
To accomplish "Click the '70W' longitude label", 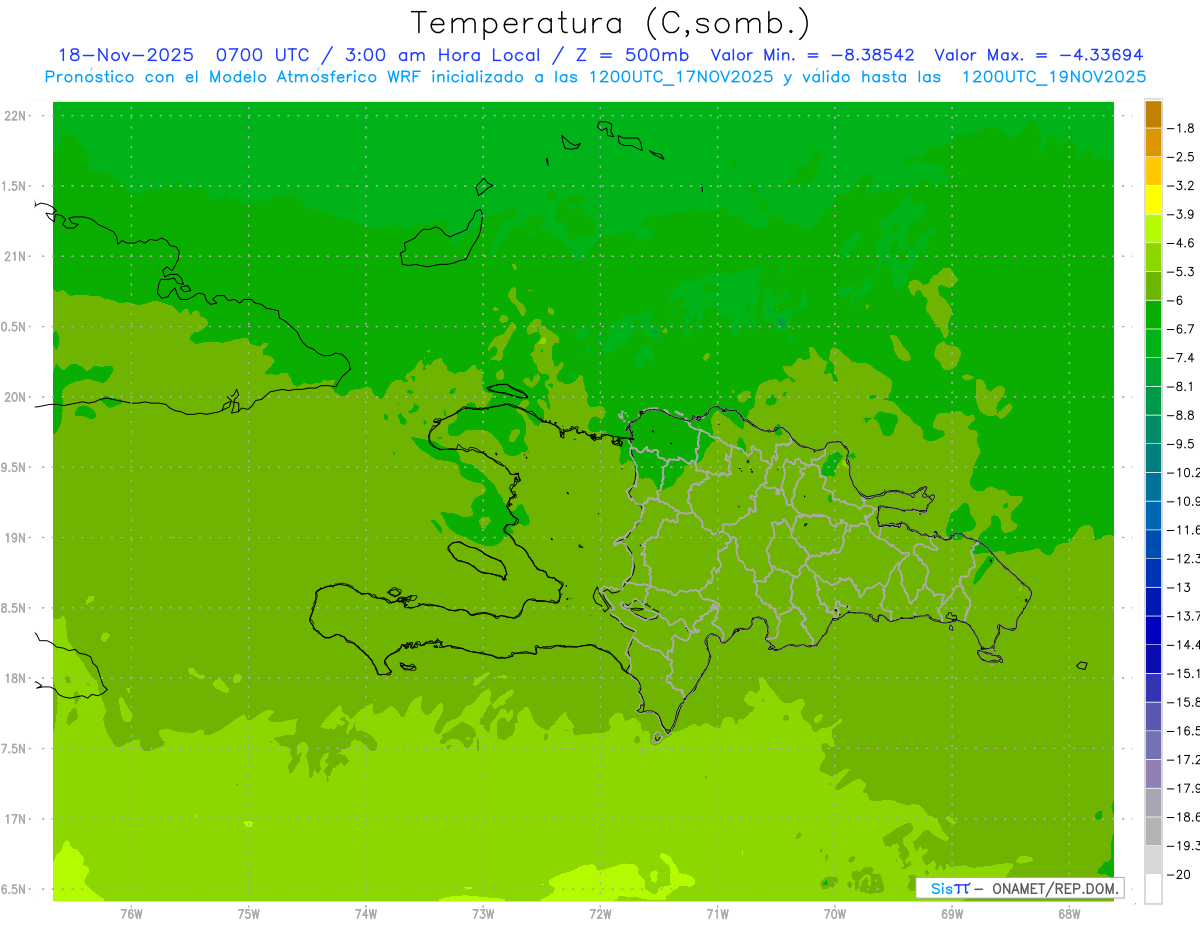I will tap(835, 913).
